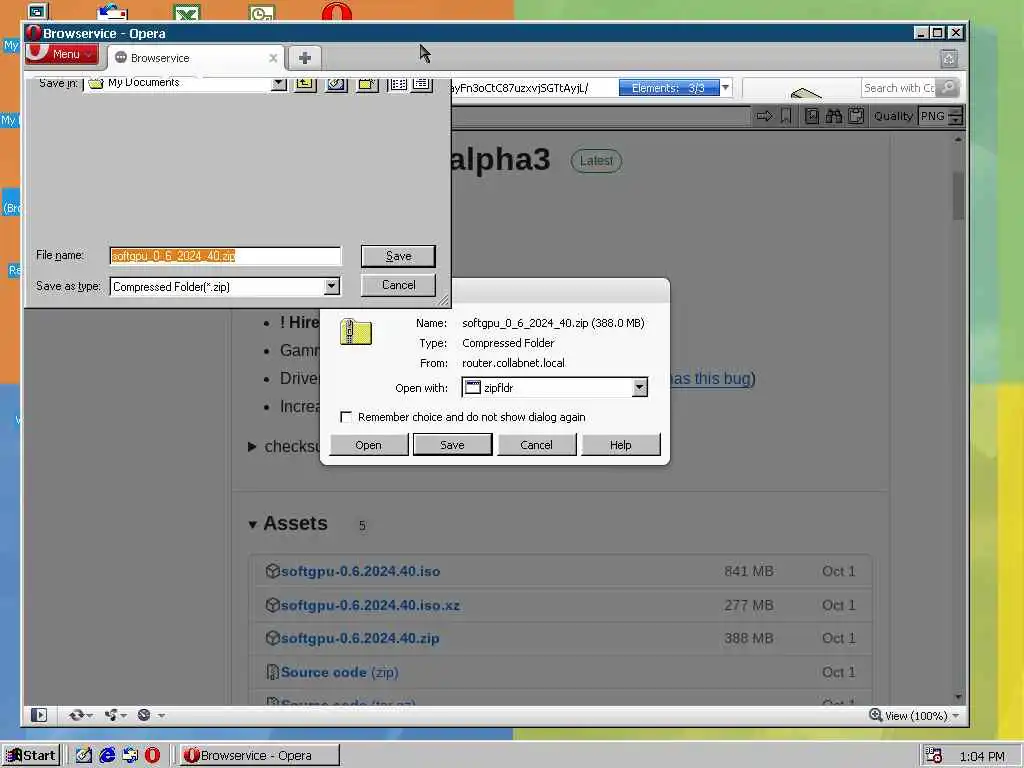The height and width of the screenshot is (768, 1024).
Task: Click the Elements 3/3 progress bar
Action: [669, 88]
